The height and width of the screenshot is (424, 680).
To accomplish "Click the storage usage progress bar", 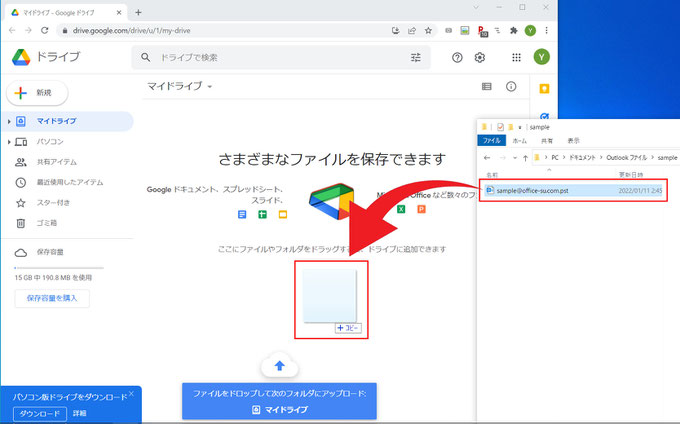I will point(59,268).
